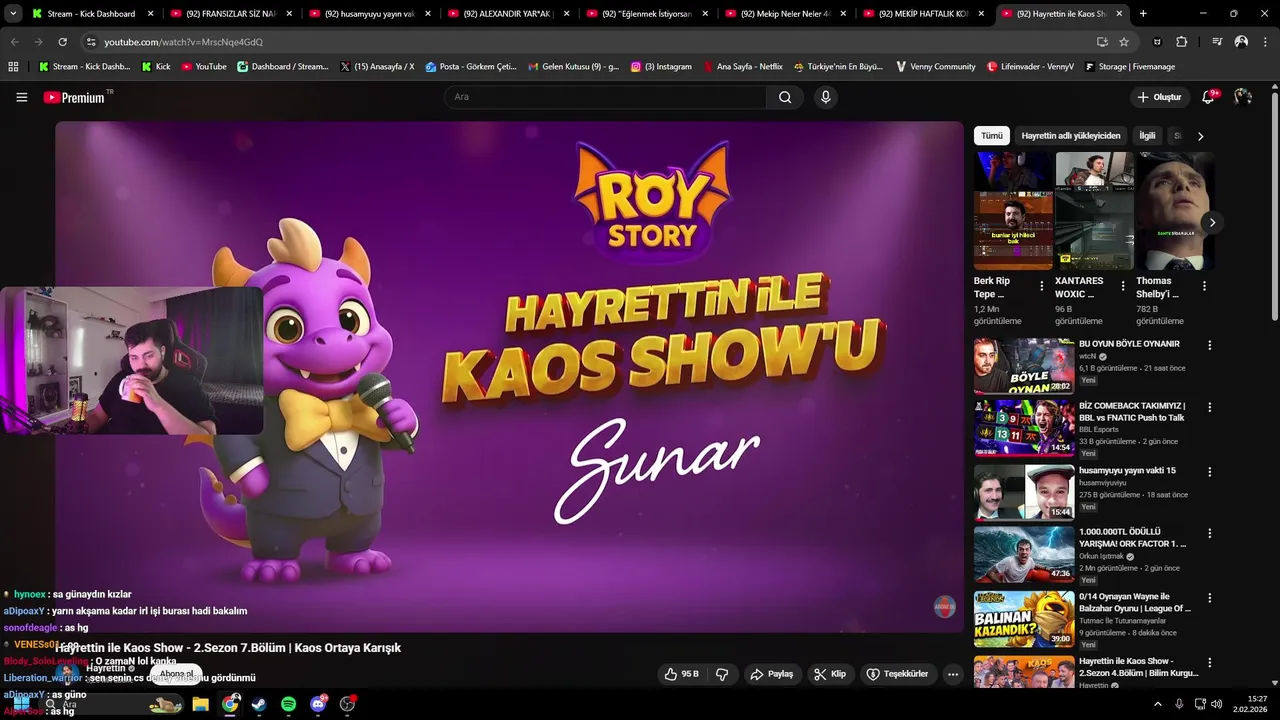Go back with the browser back arrow
Screen dimensions: 1280x720
(14, 42)
